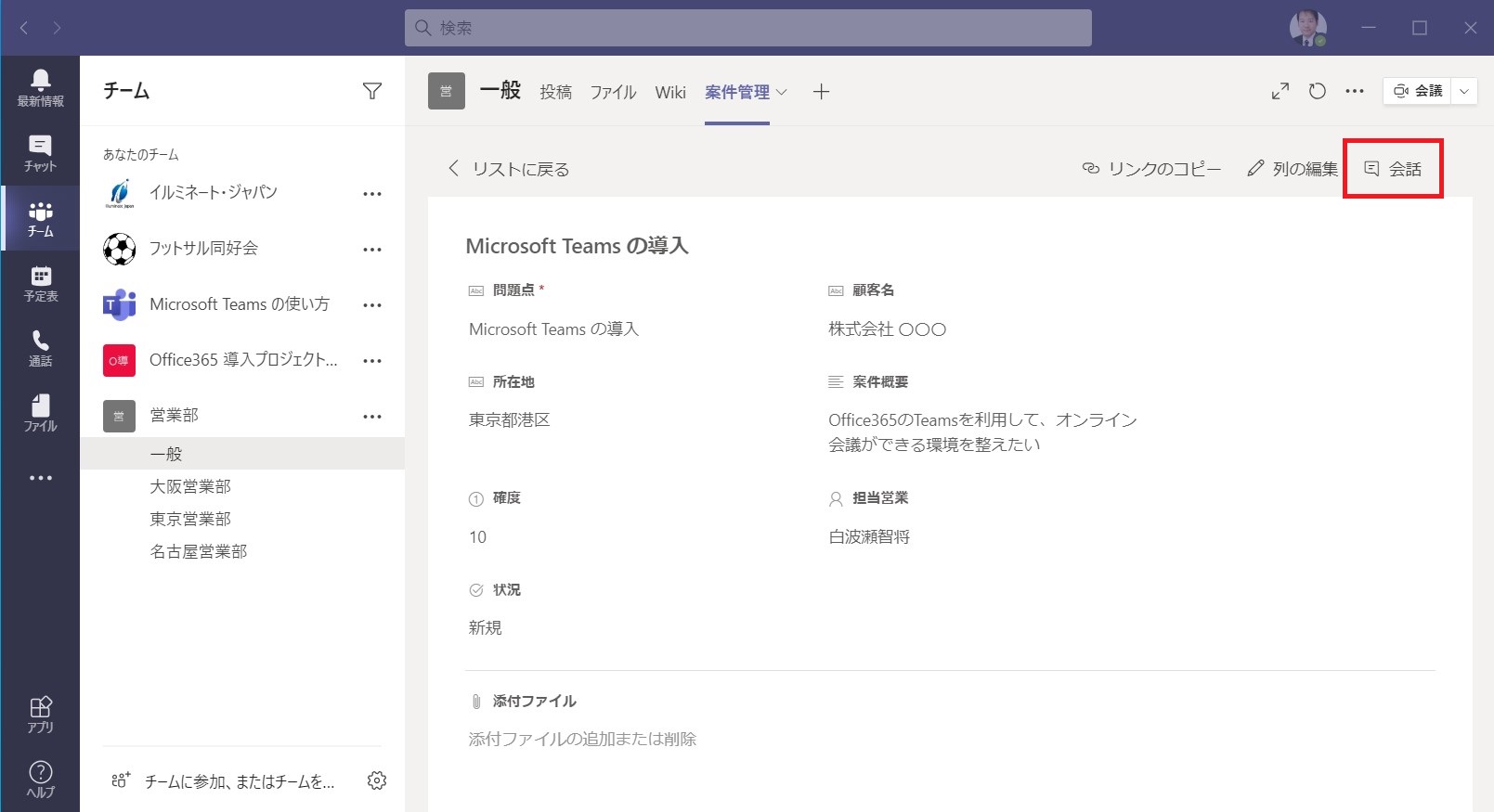The width and height of the screenshot is (1494, 812).
Task: Open the 会議 meeting options dropdown arrow
Action: 1464,91
